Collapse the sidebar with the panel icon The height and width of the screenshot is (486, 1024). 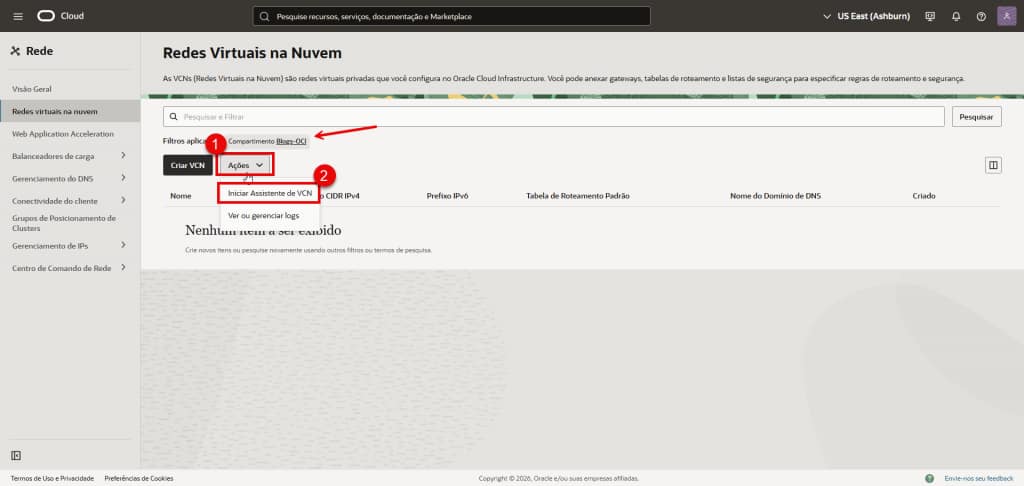tap(16, 455)
